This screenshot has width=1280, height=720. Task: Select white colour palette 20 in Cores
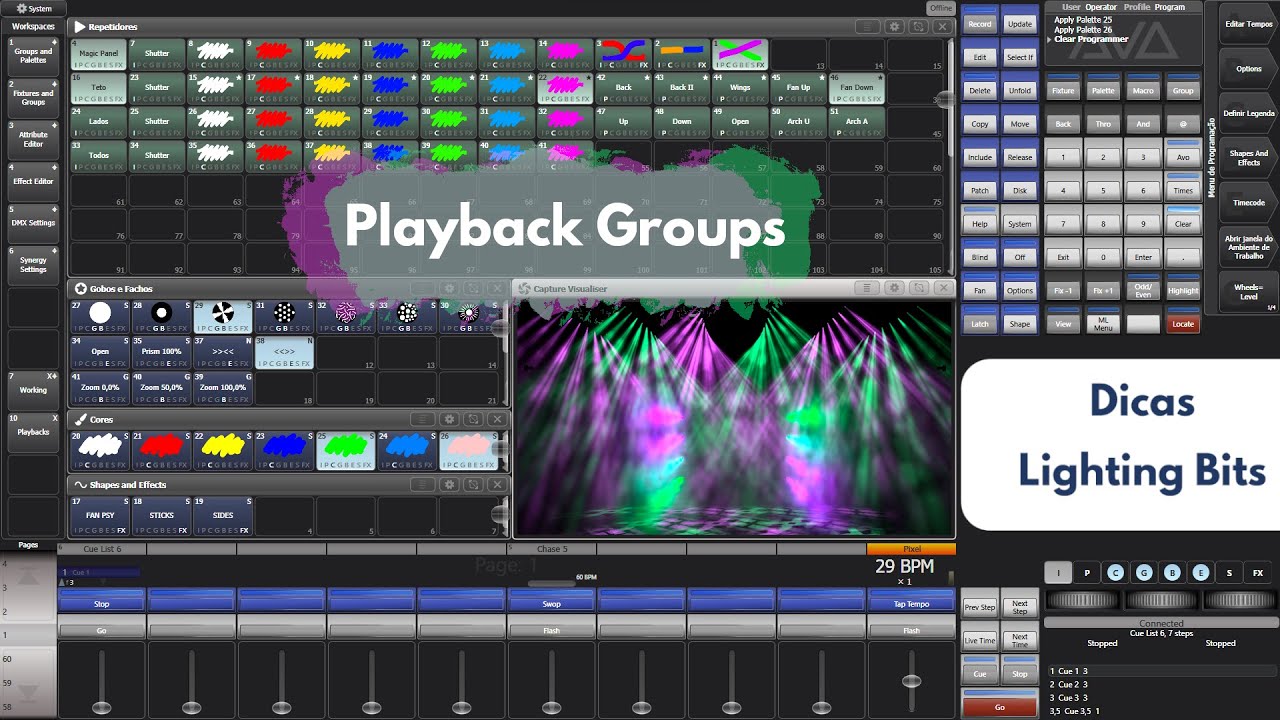click(x=99, y=451)
